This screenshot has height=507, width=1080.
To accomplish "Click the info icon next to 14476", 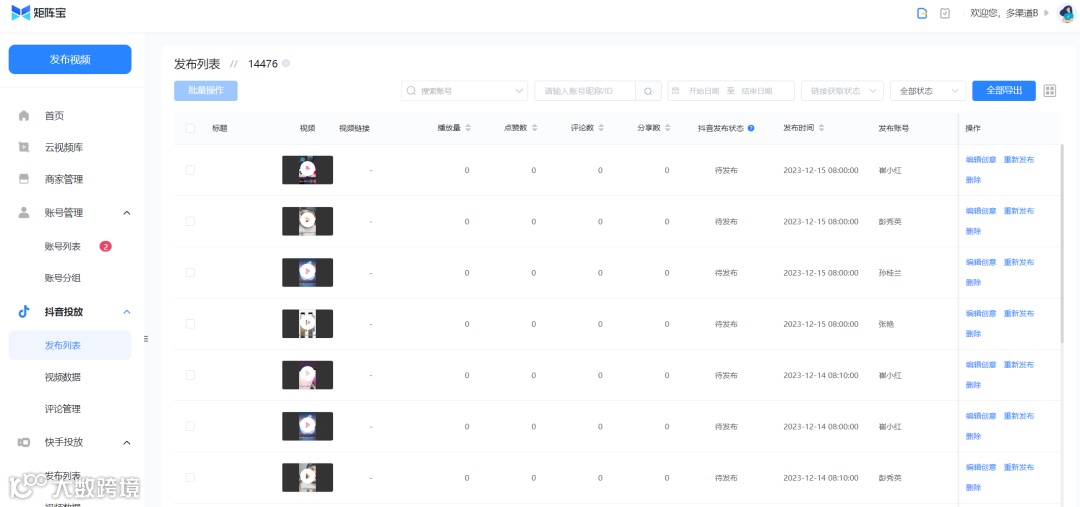I will pyautogui.click(x=286, y=63).
